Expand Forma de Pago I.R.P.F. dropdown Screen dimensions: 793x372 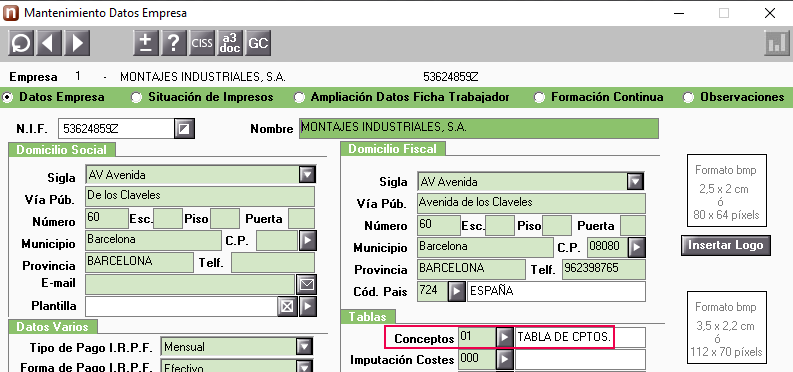(303, 367)
